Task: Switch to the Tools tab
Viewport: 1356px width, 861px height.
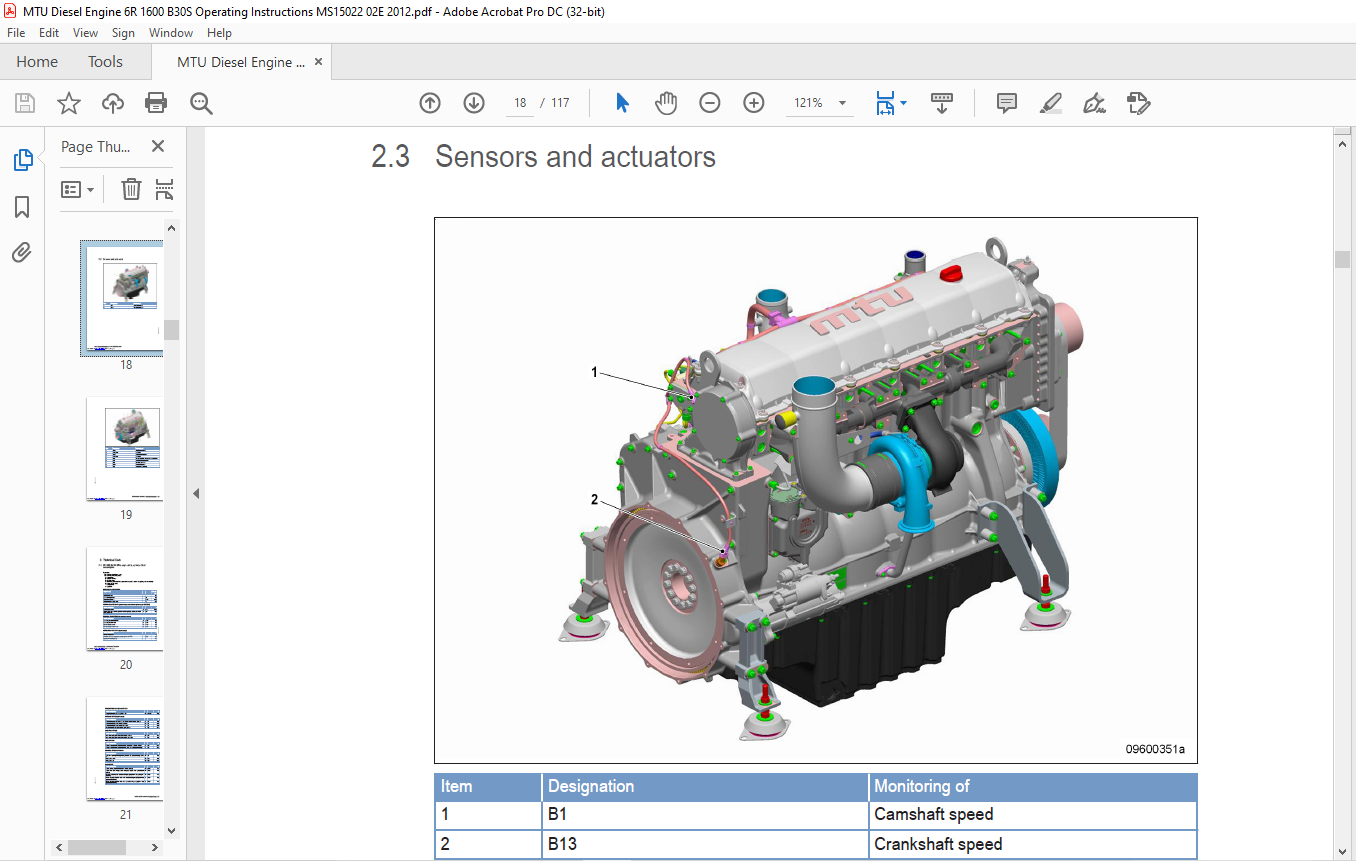Action: tap(105, 62)
